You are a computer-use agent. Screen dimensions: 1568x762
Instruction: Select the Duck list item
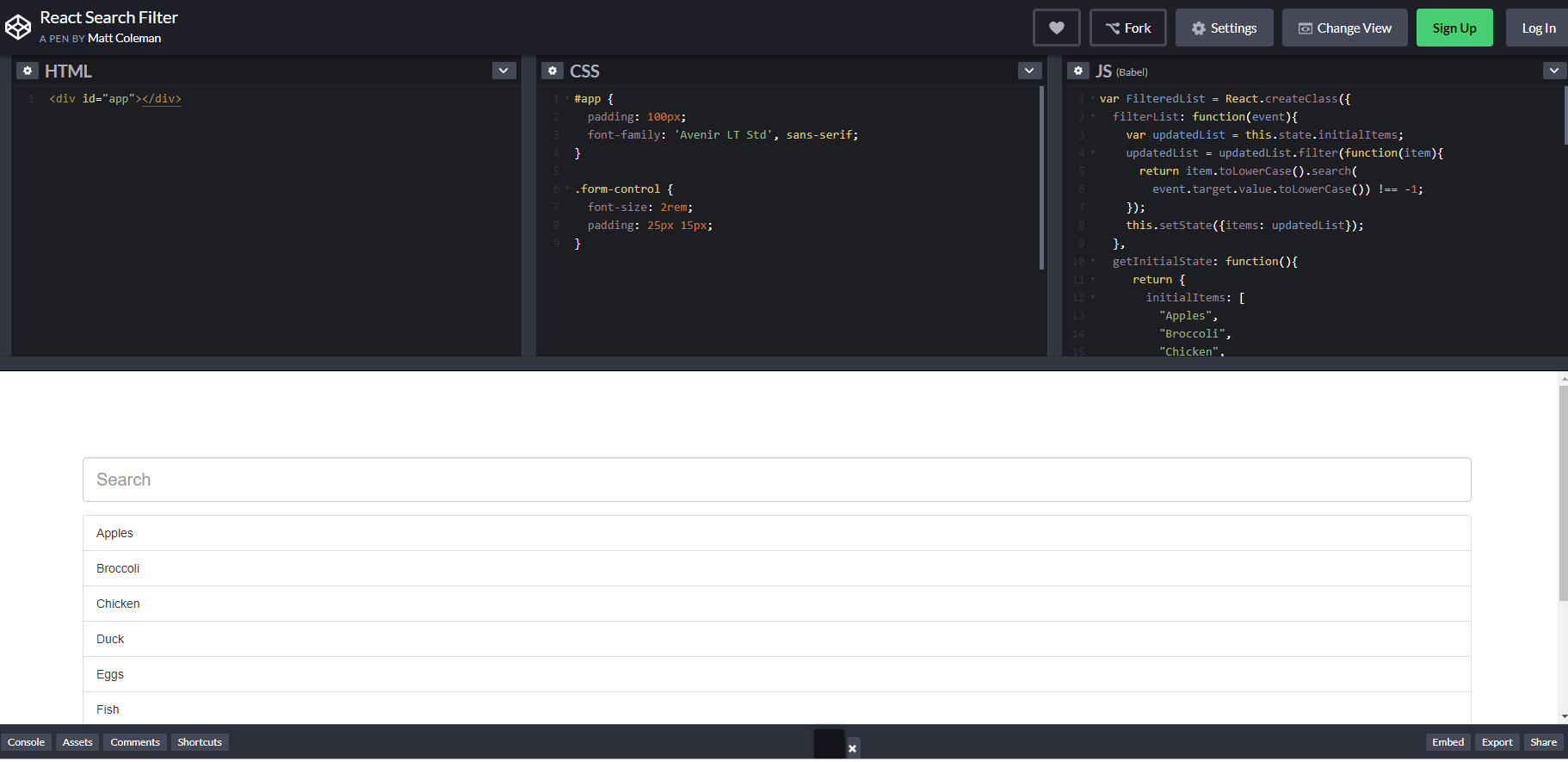point(776,639)
